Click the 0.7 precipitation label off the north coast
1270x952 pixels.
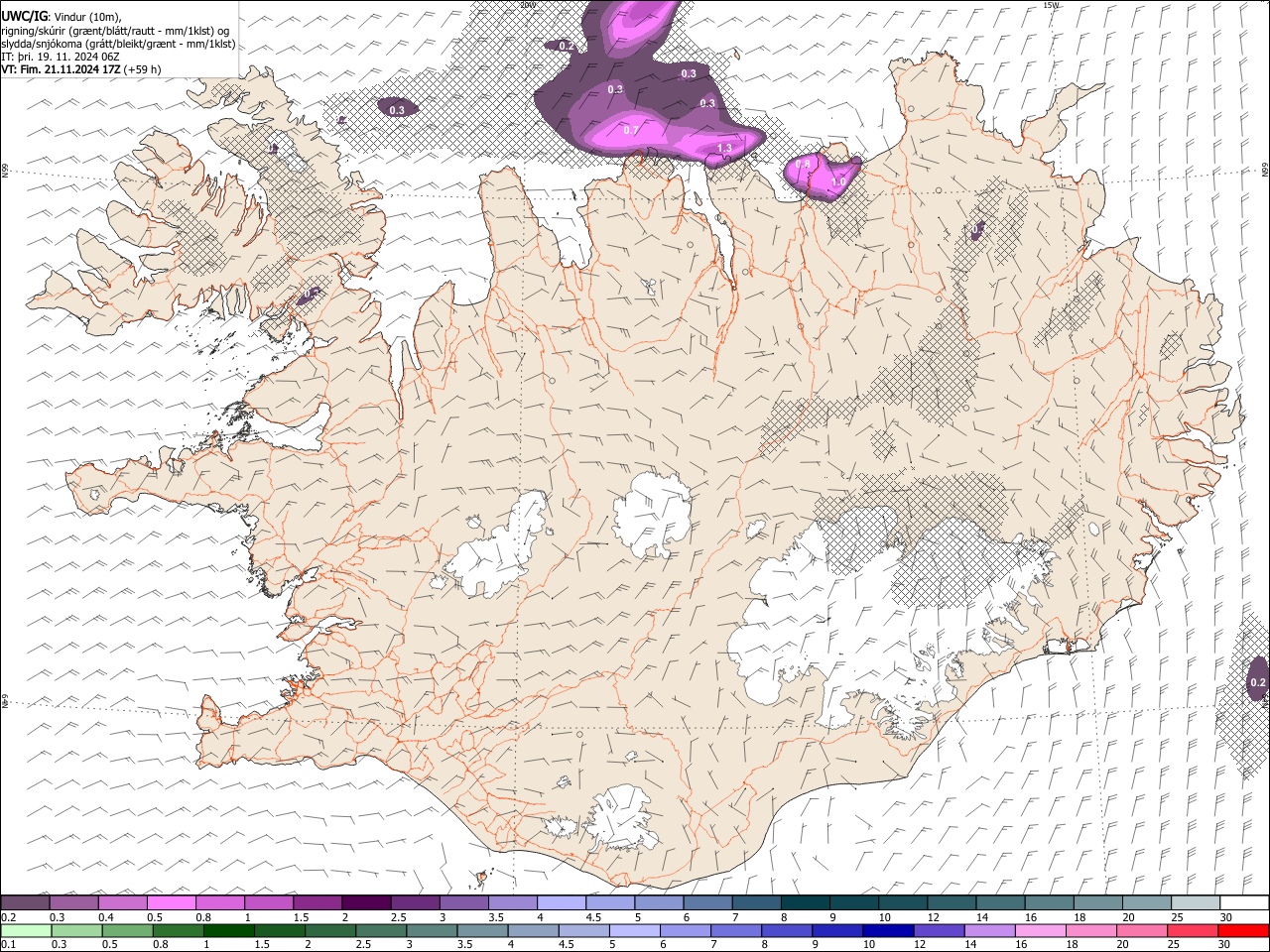coord(631,131)
